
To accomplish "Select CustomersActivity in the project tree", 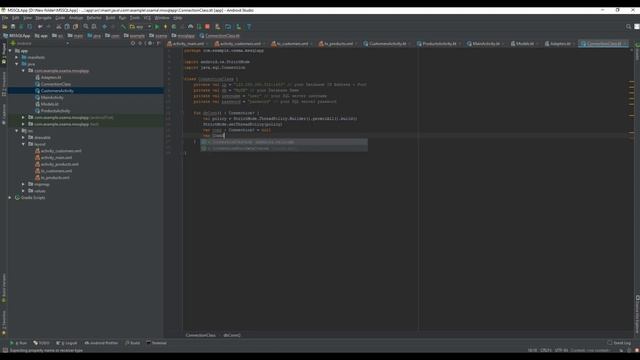I will coord(57,91).
